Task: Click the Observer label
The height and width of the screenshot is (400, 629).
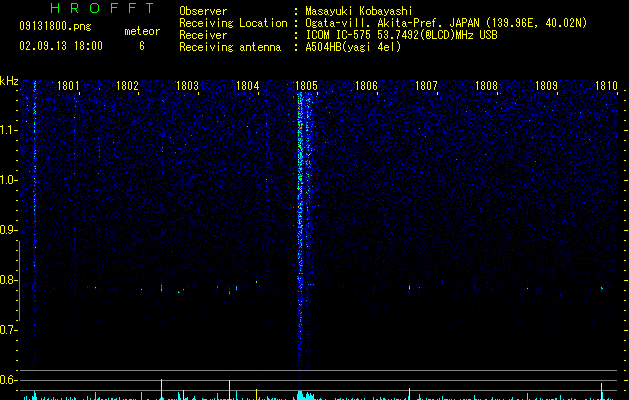Action: 203,11
